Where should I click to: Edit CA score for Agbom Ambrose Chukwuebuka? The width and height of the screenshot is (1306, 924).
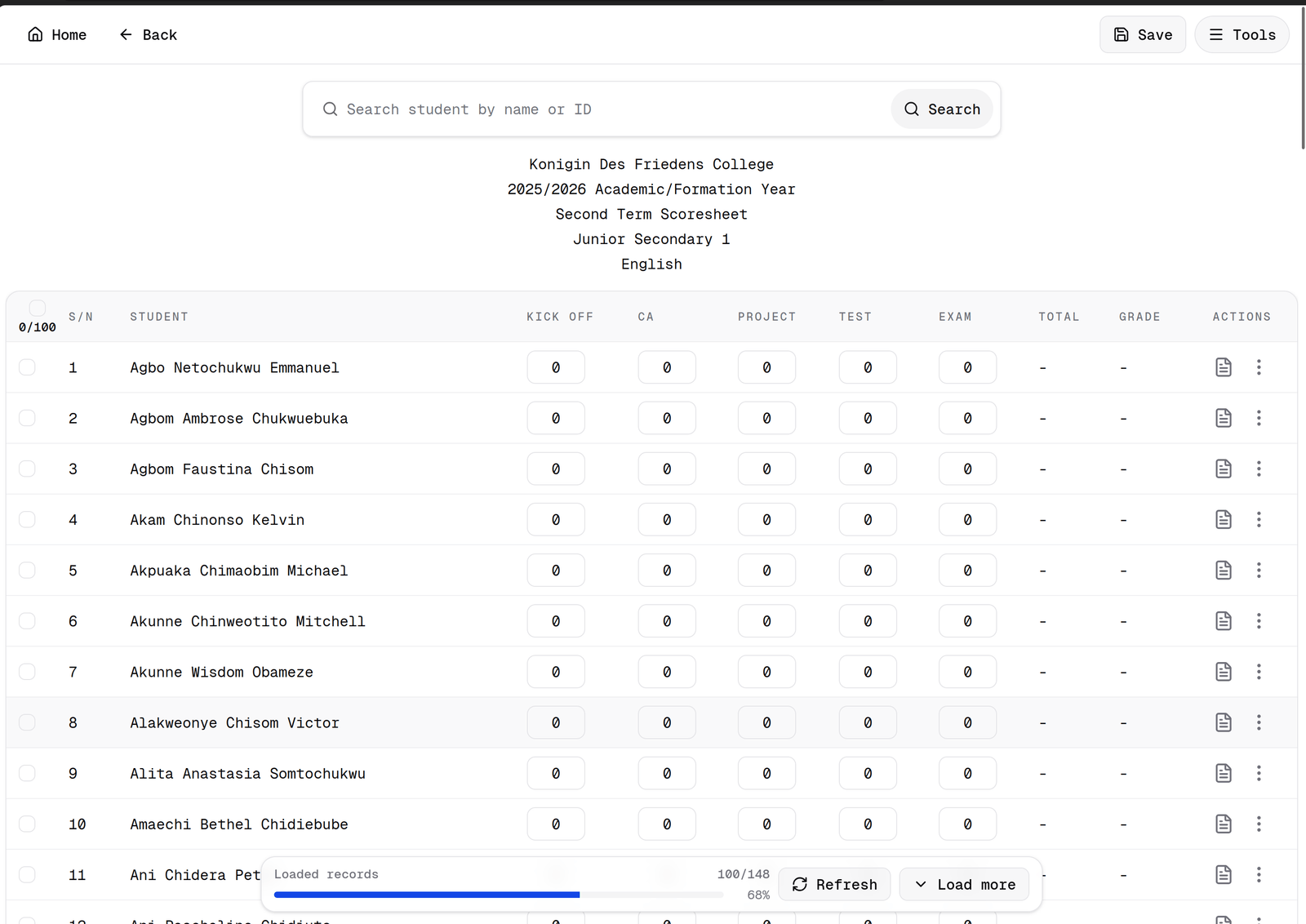click(667, 418)
